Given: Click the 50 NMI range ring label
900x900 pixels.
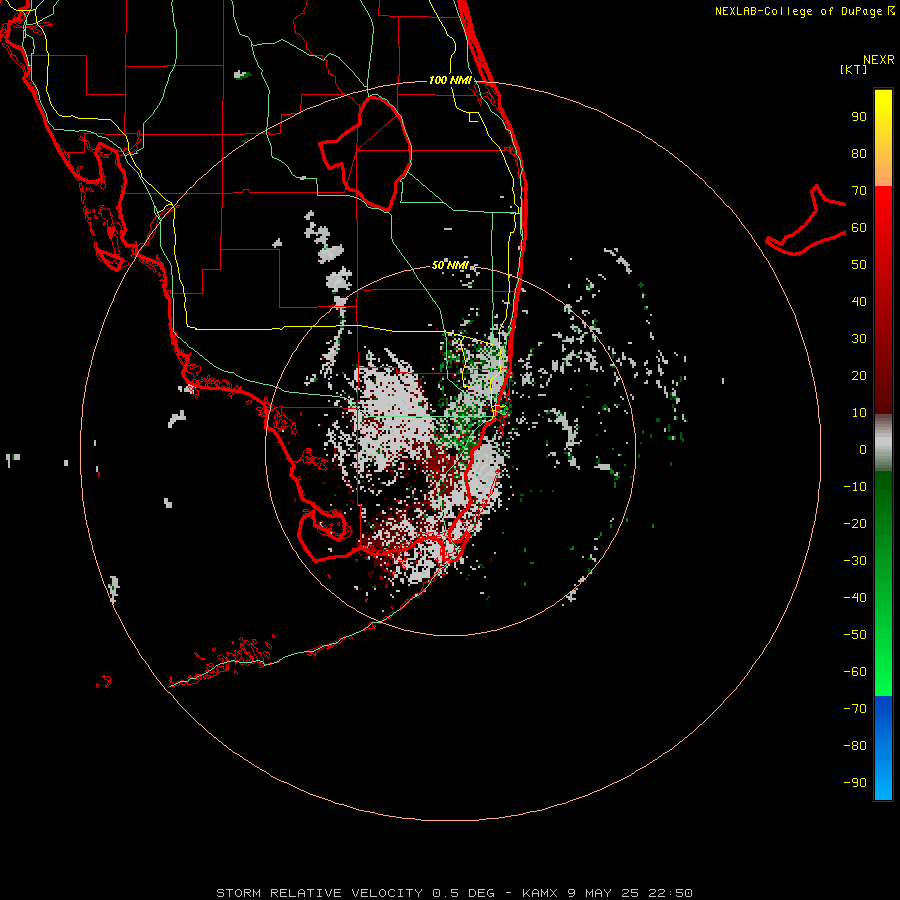Looking at the screenshot, I should pyautogui.click(x=450, y=265).
